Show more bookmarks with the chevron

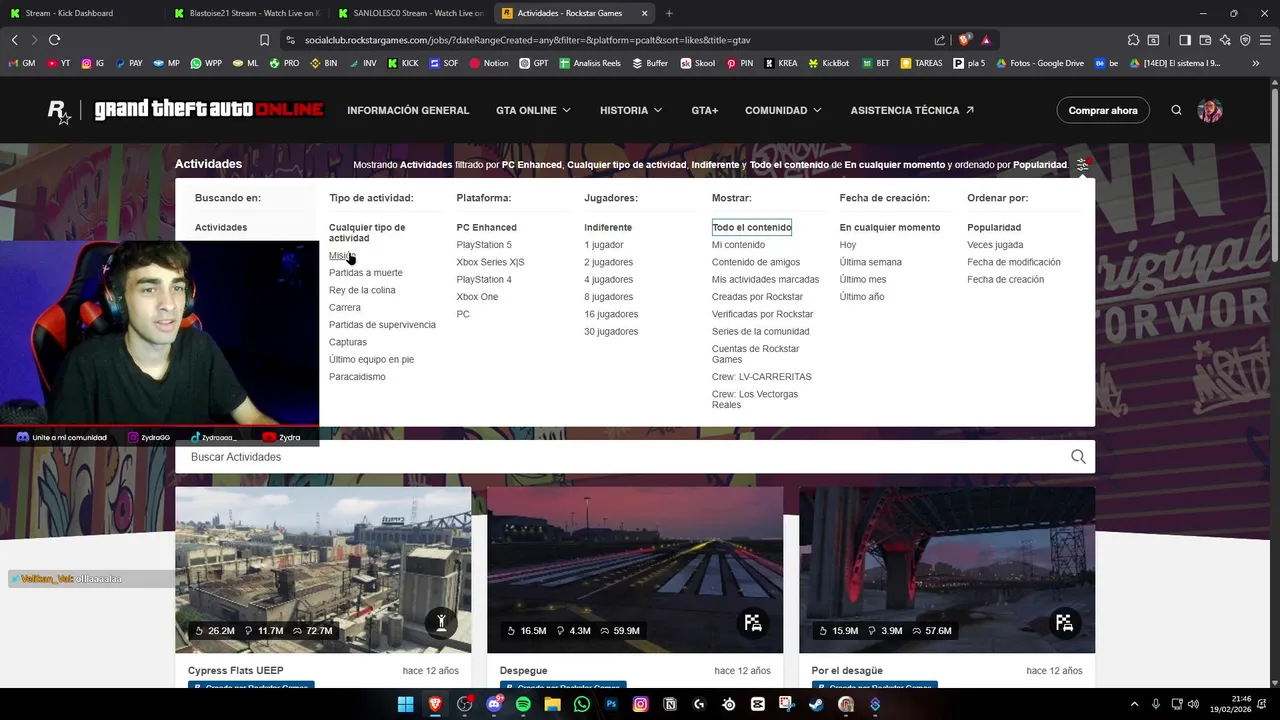[1256, 63]
